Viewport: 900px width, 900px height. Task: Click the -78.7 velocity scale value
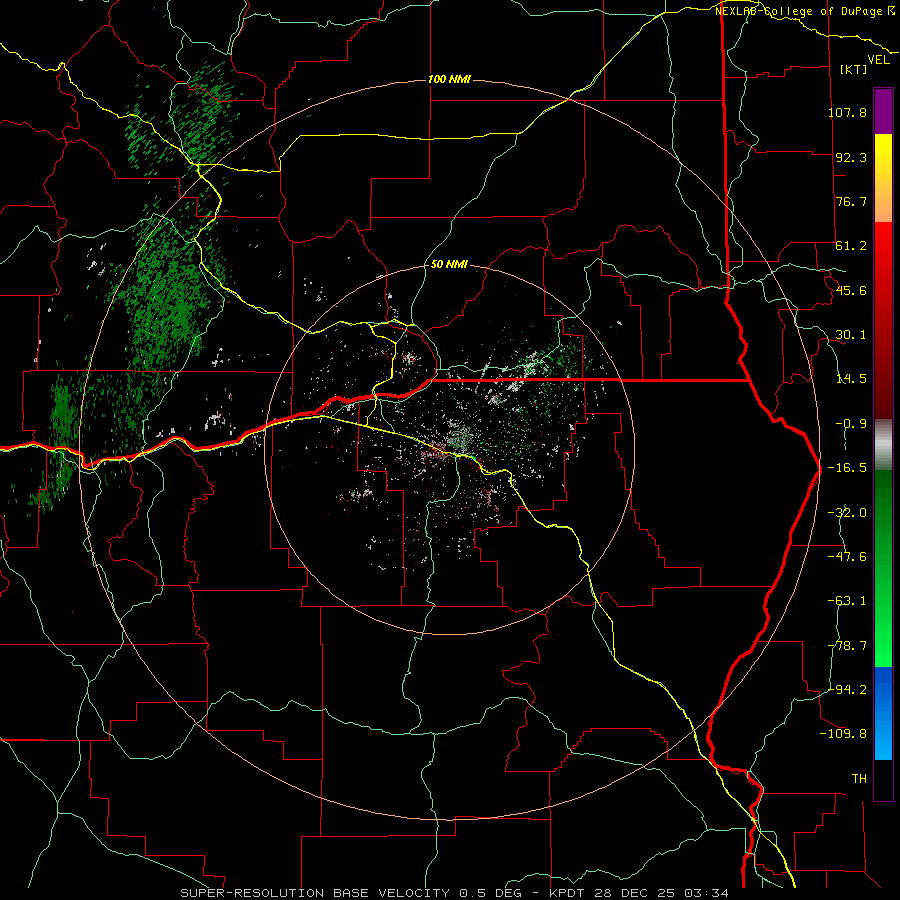[x=847, y=646]
